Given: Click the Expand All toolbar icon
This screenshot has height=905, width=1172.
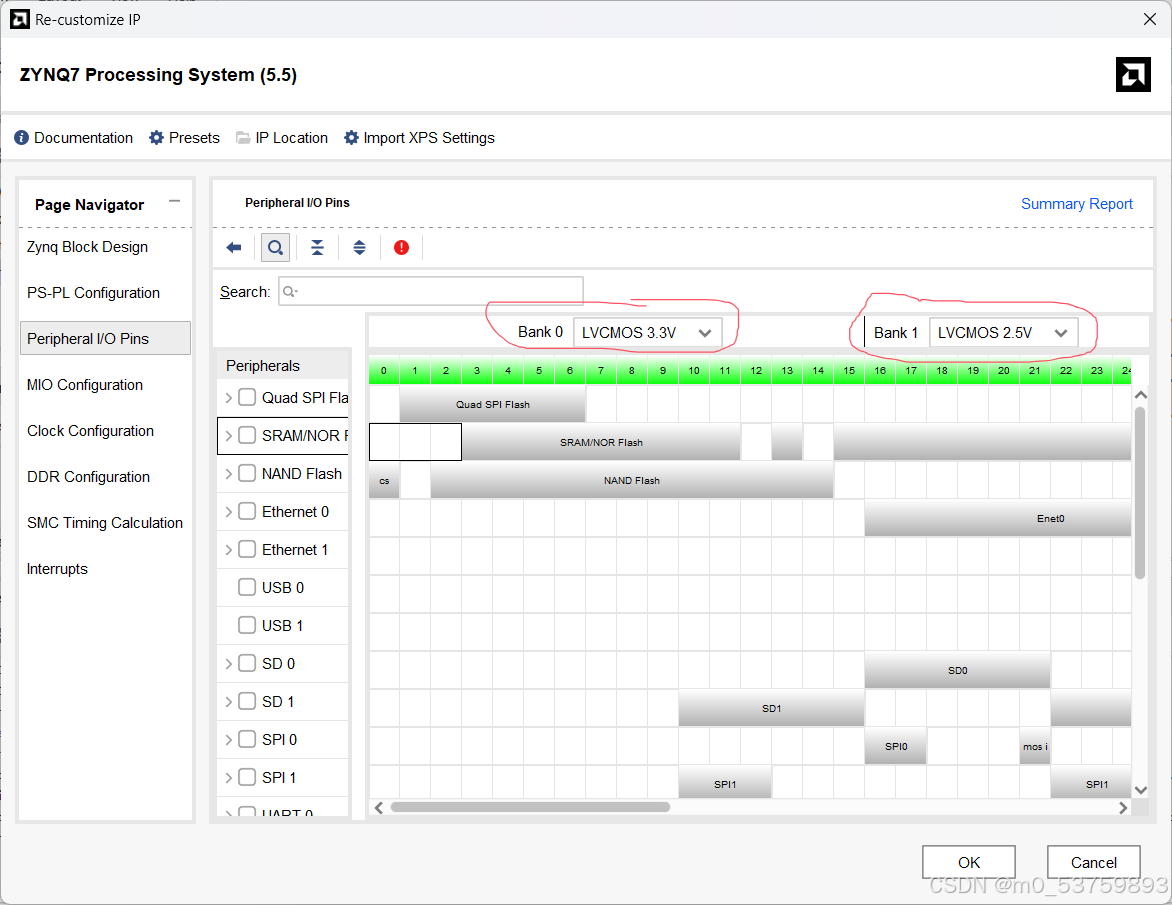Looking at the screenshot, I should click(360, 247).
